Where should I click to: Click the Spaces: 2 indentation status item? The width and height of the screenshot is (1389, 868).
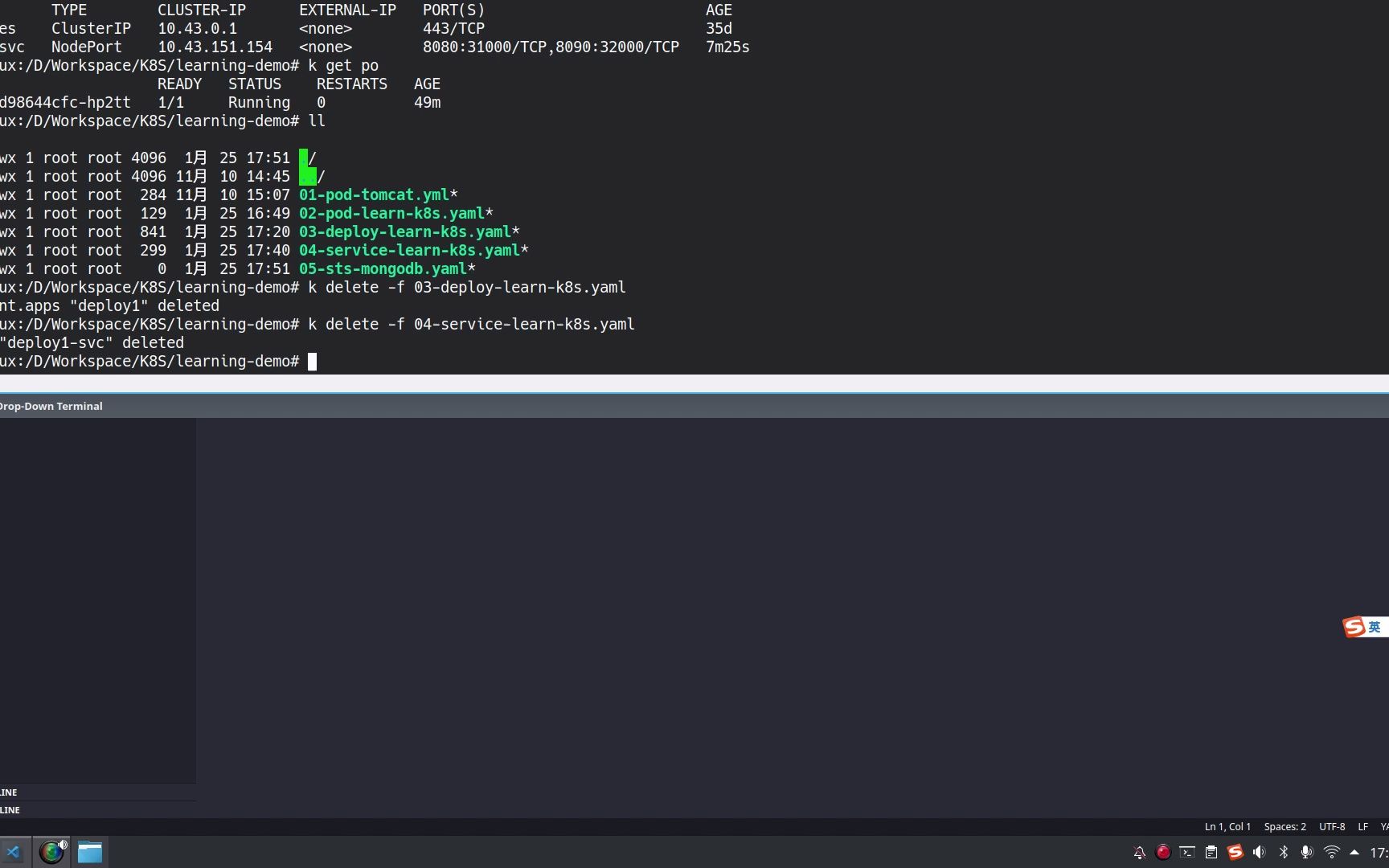[x=1285, y=826]
